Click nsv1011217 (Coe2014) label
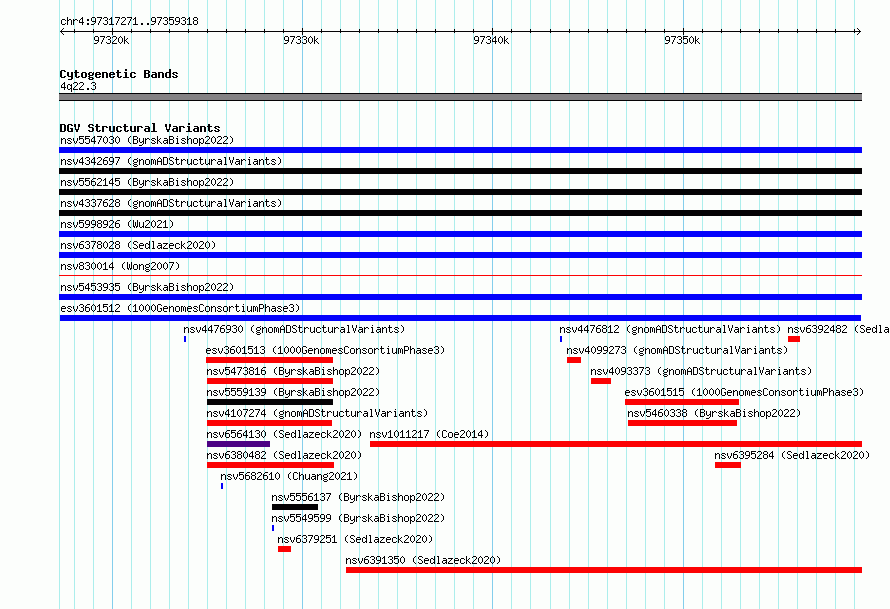 (x=429, y=434)
